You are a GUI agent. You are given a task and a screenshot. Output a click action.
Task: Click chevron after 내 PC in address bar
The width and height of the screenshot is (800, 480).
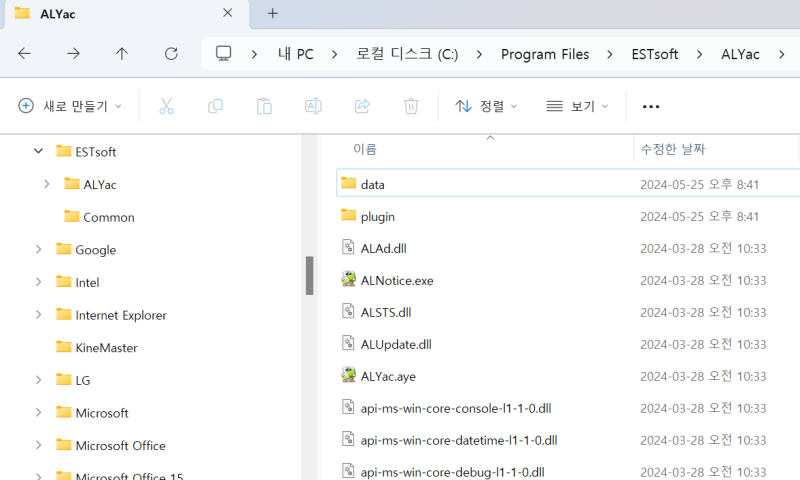pos(335,54)
